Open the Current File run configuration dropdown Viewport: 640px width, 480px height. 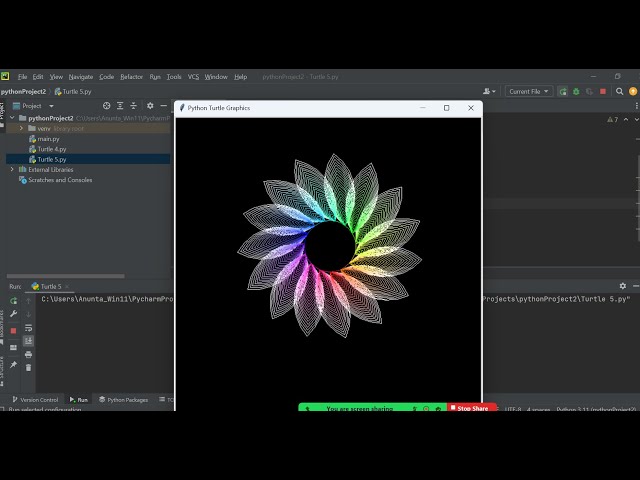pos(529,91)
